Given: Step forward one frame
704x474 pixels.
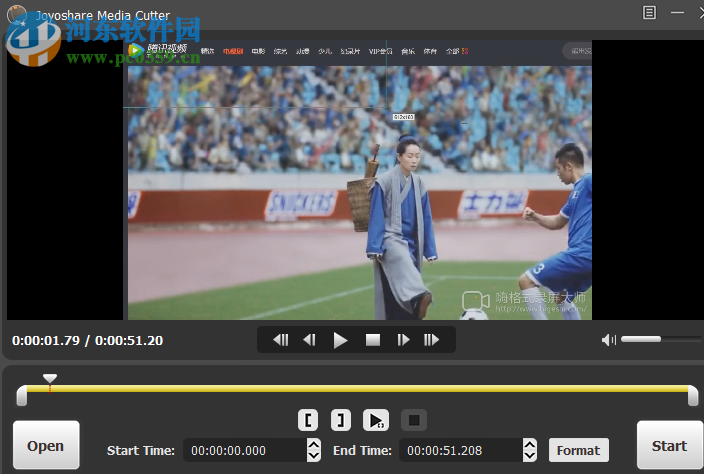Looking at the screenshot, I should coord(403,340).
